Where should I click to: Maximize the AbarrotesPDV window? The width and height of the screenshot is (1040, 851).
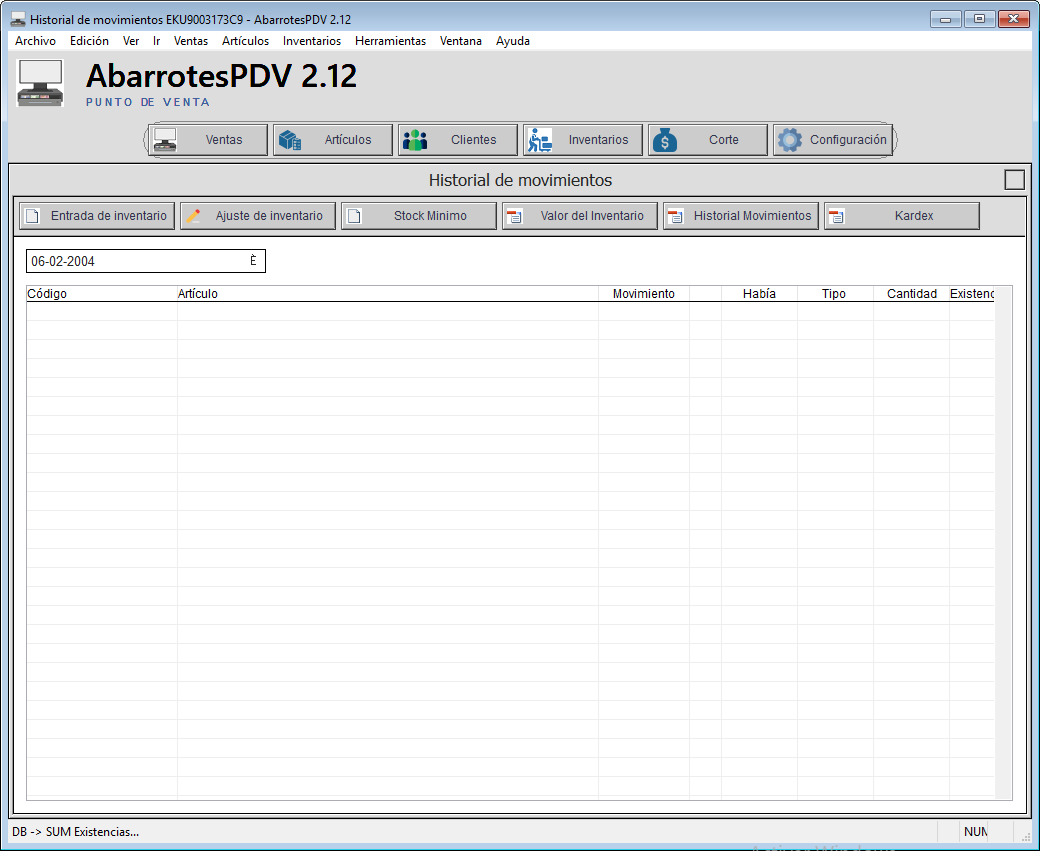[979, 19]
